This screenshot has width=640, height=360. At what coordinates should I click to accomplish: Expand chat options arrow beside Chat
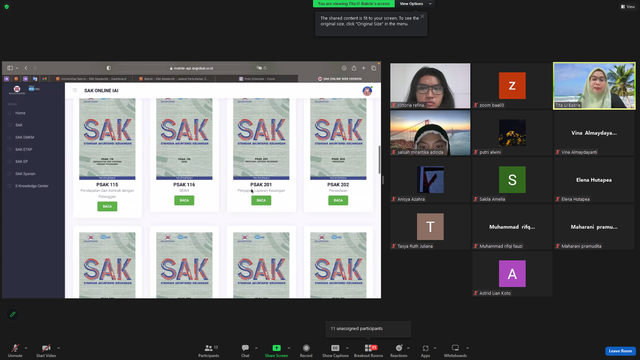click(x=256, y=348)
